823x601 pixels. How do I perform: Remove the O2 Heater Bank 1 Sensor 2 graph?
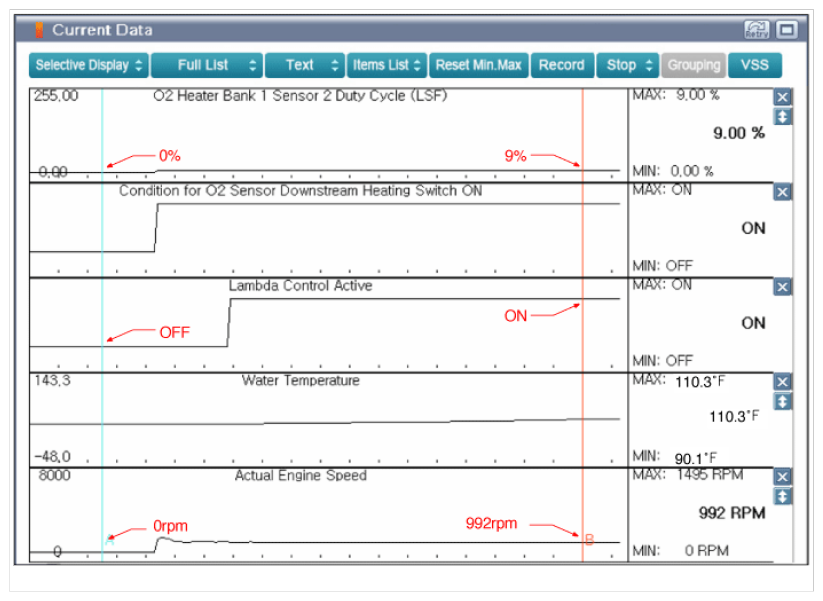[x=782, y=97]
